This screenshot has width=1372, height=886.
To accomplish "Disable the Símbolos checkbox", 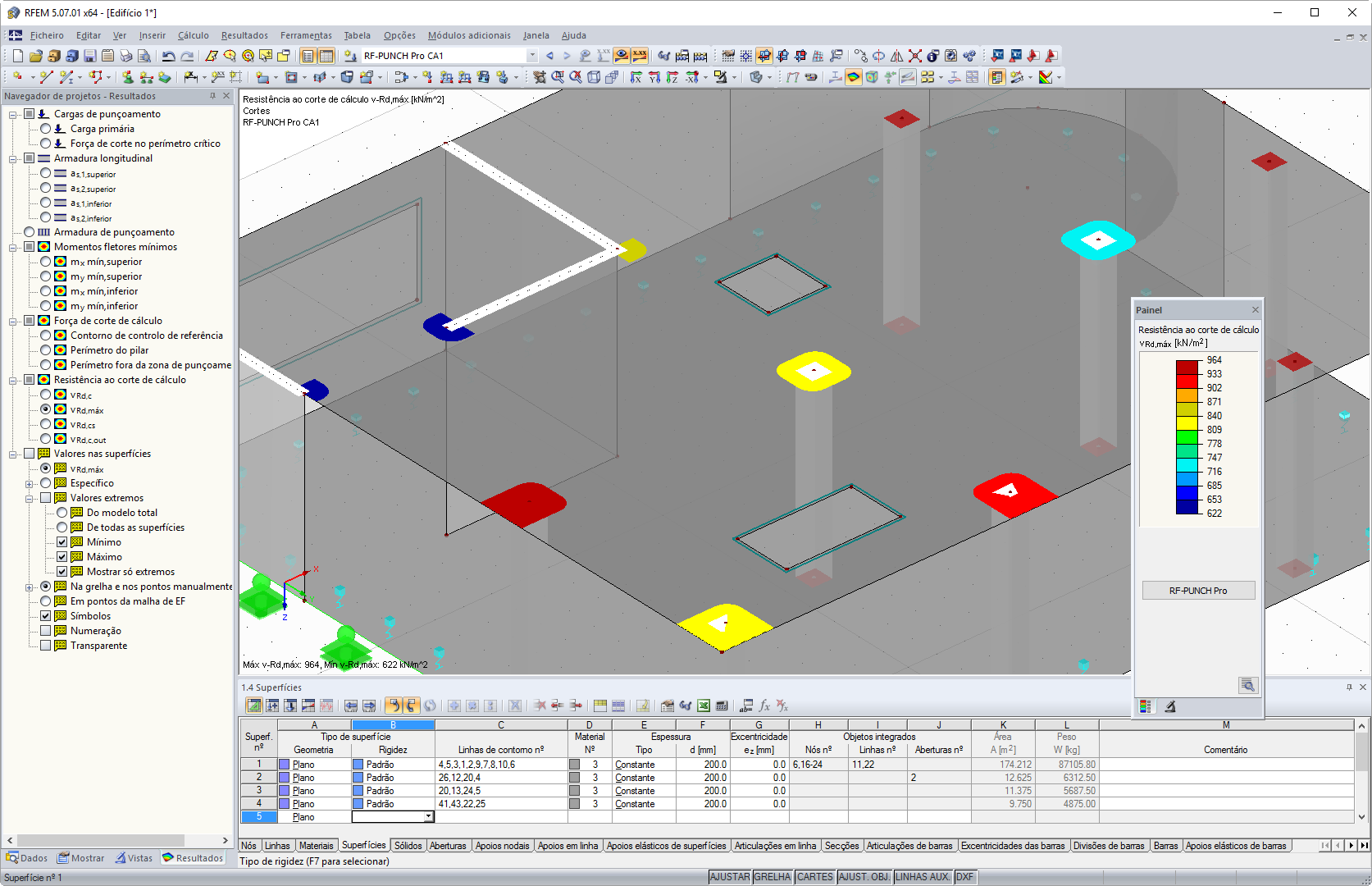I will (x=47, y=615).
